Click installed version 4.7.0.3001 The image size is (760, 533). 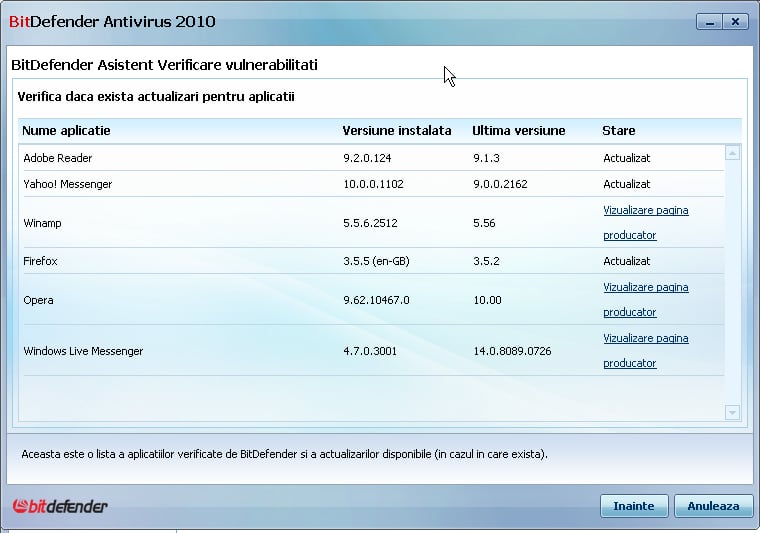point(370,351)
